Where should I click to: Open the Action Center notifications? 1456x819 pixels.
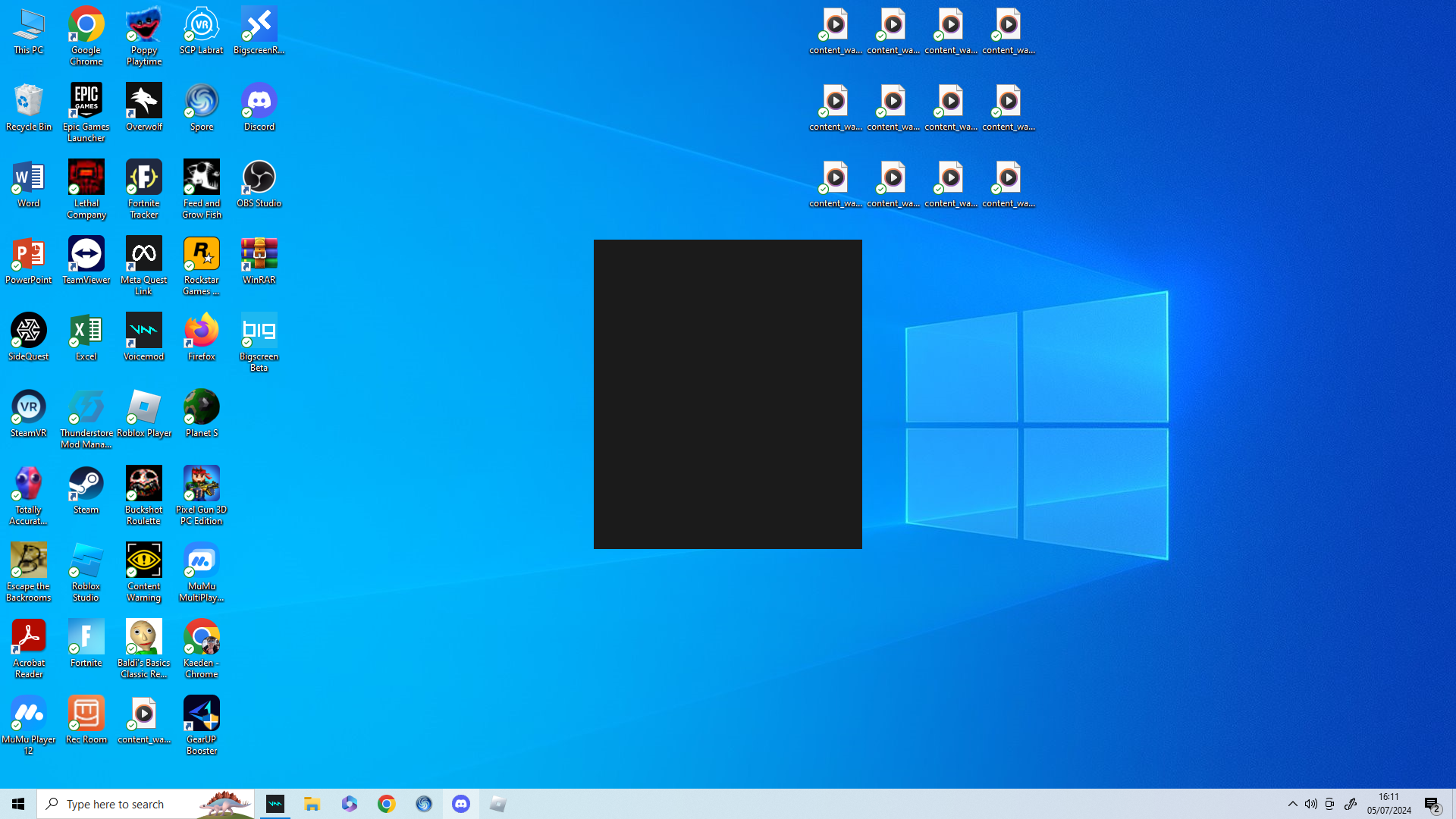click(x=1432, y=804)
